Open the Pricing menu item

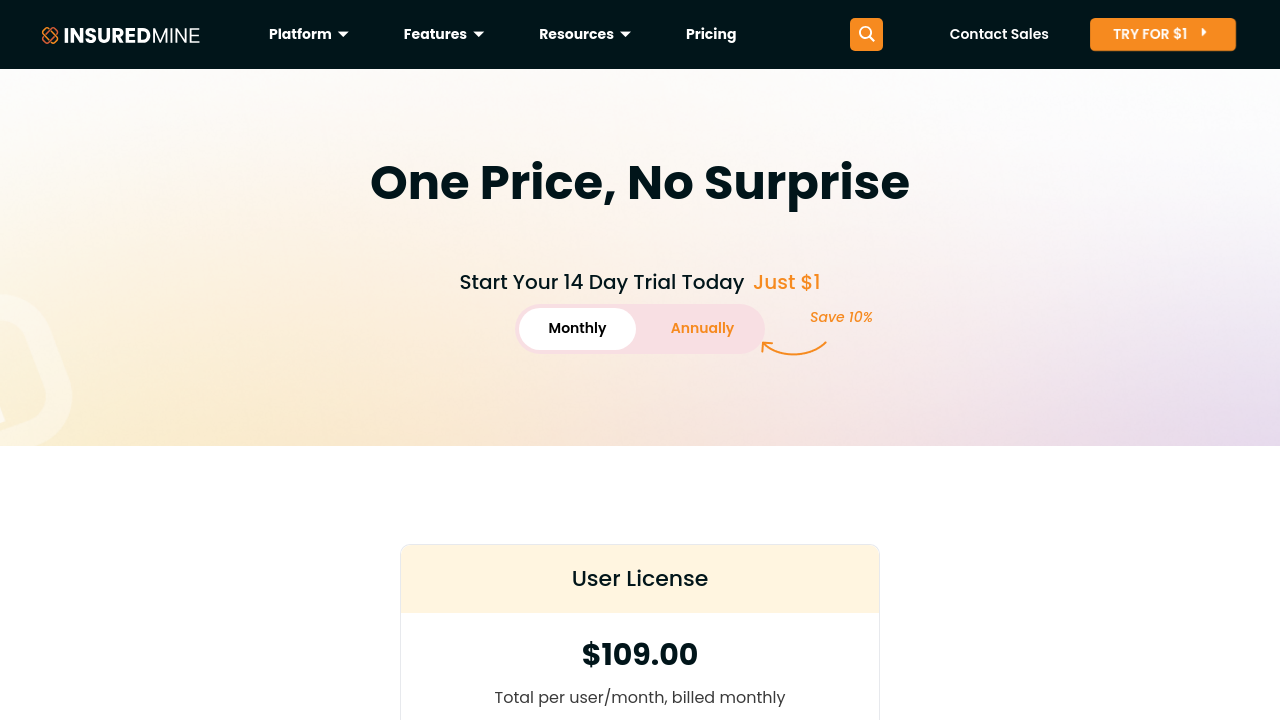click(711, 34)
